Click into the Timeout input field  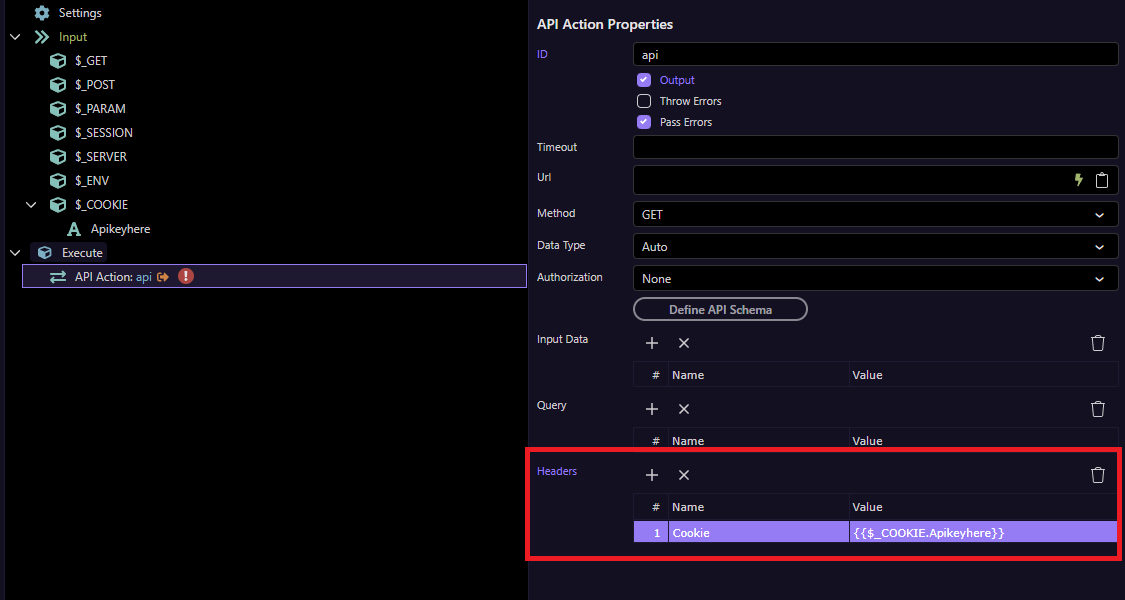click(x=875, y=148)
